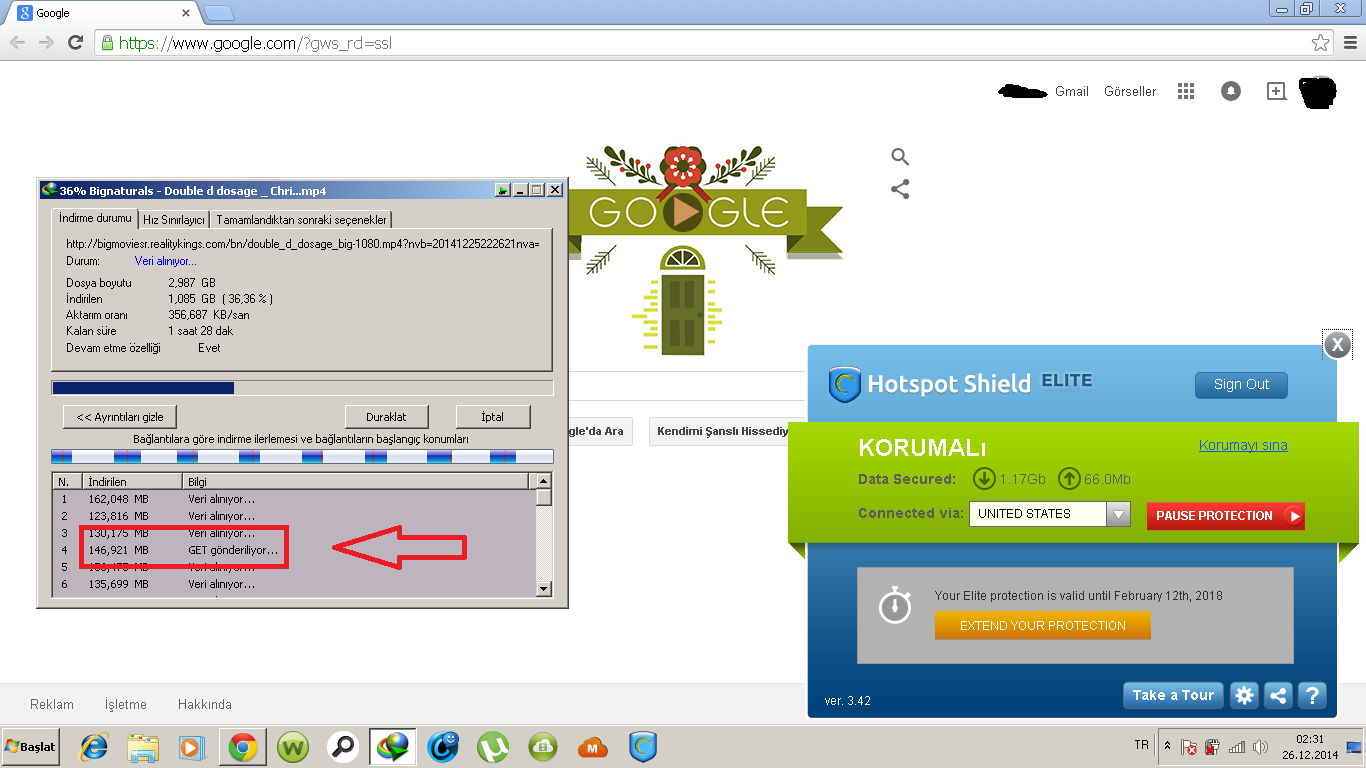Click the Hotspot Shield share icon
This screenshot has height=768, width=1366.
click(1278, 696)
